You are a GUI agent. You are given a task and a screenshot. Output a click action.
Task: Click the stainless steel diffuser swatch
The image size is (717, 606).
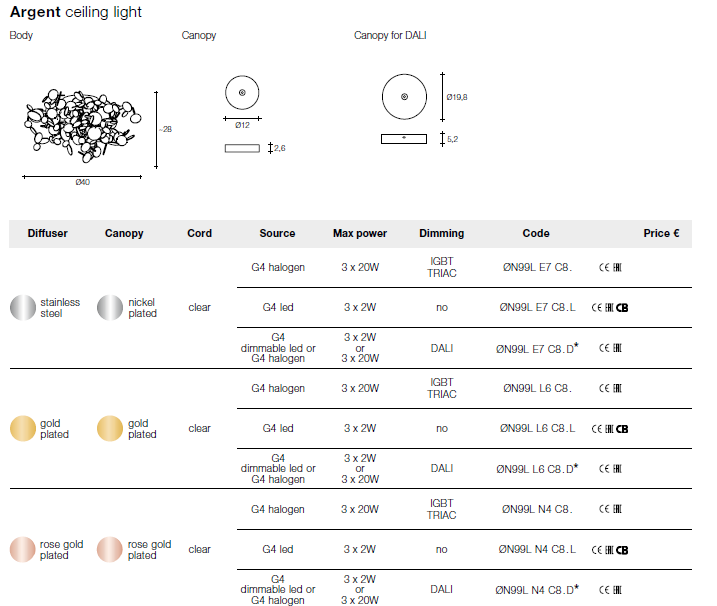(23, 307)
